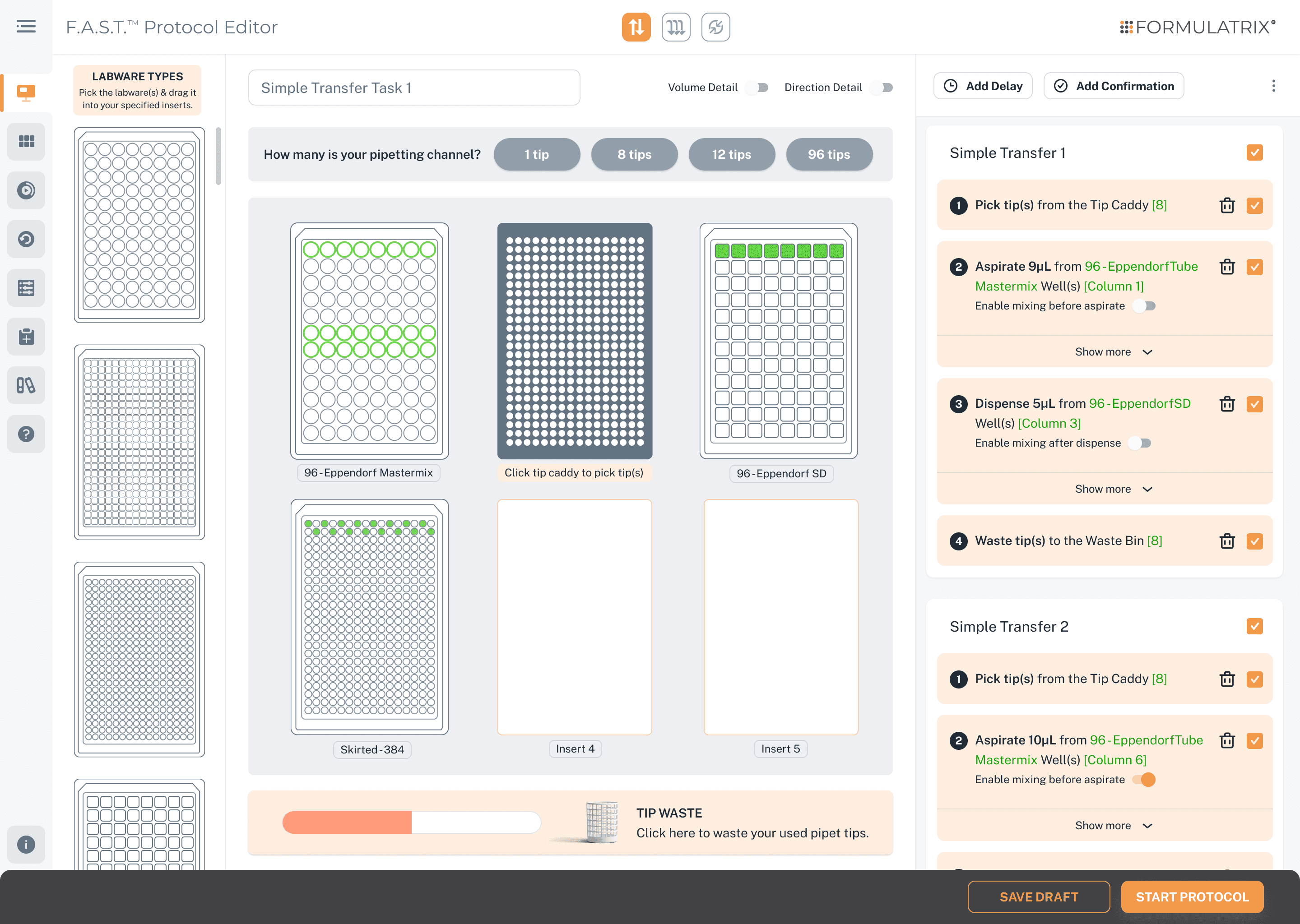Image resolution: width=1300 pixels, height=924 pixels.
Task: Enable mixing after dispense toggle
Action: point(1140,443)
